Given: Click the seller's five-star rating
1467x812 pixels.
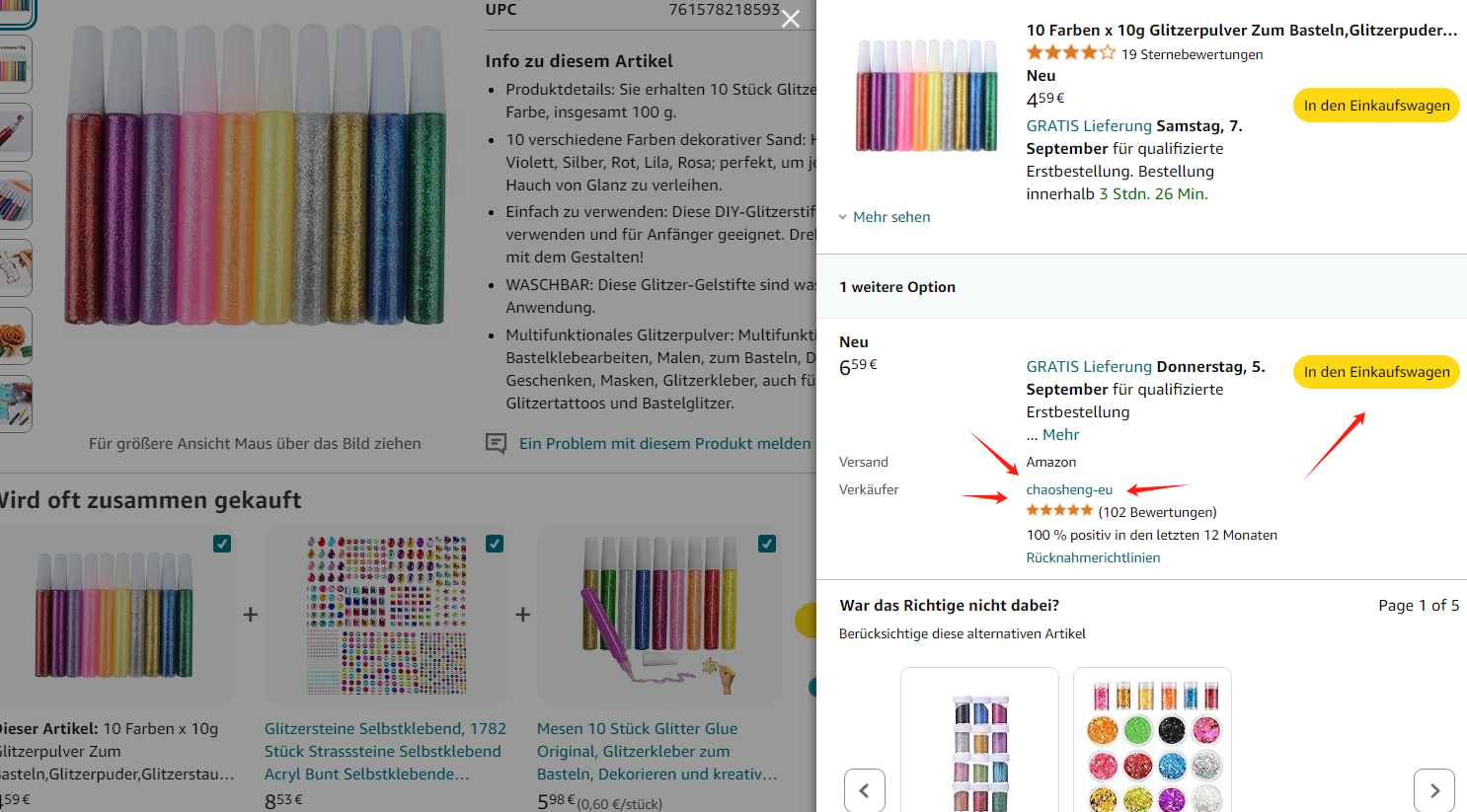Looking at the screenshot, I should [x=1059, y=511].
